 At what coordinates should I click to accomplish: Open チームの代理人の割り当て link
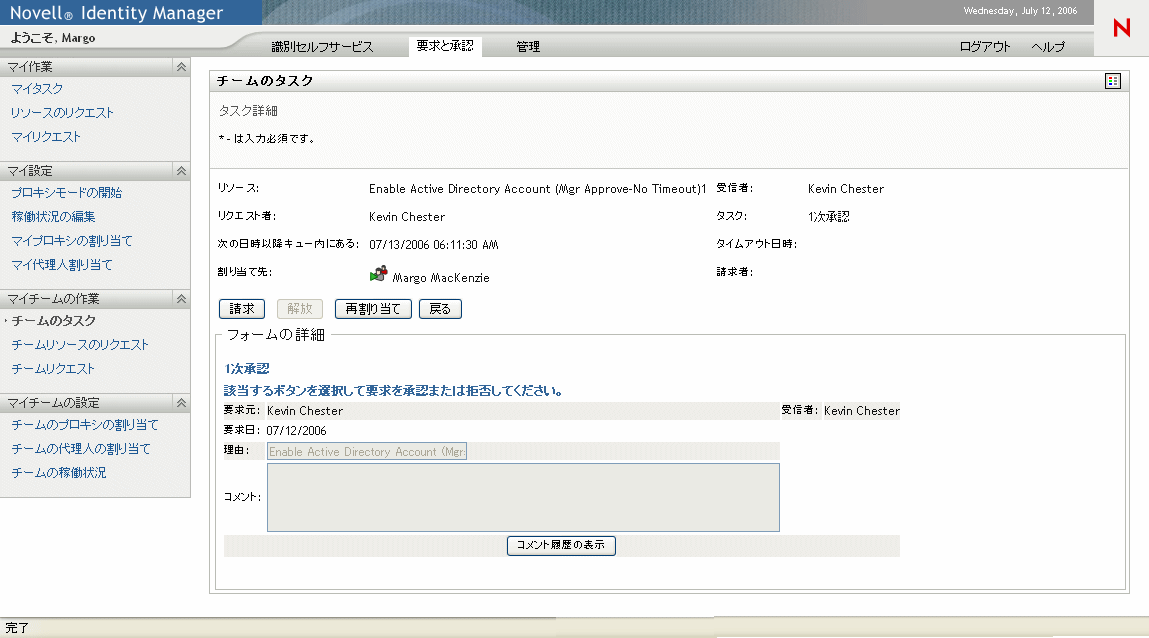tap(81, 449)
